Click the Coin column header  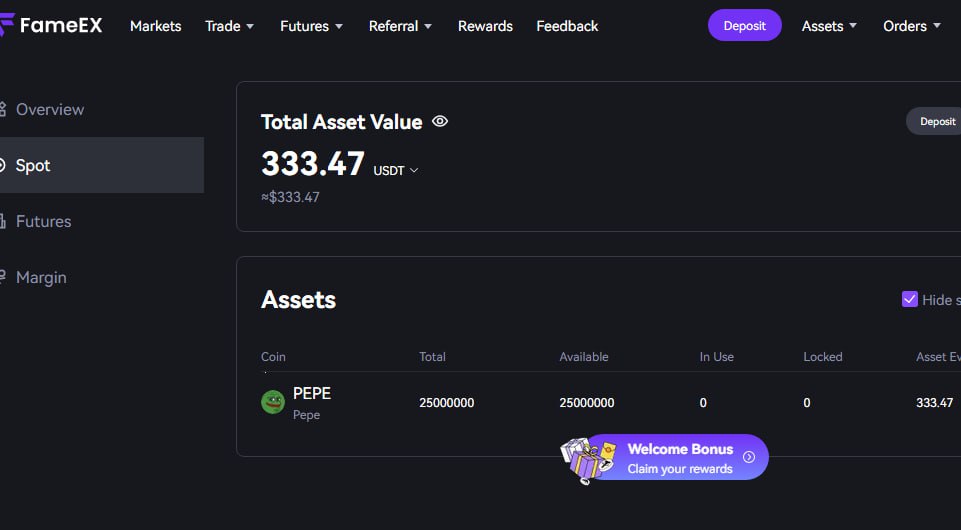[273, 357]
